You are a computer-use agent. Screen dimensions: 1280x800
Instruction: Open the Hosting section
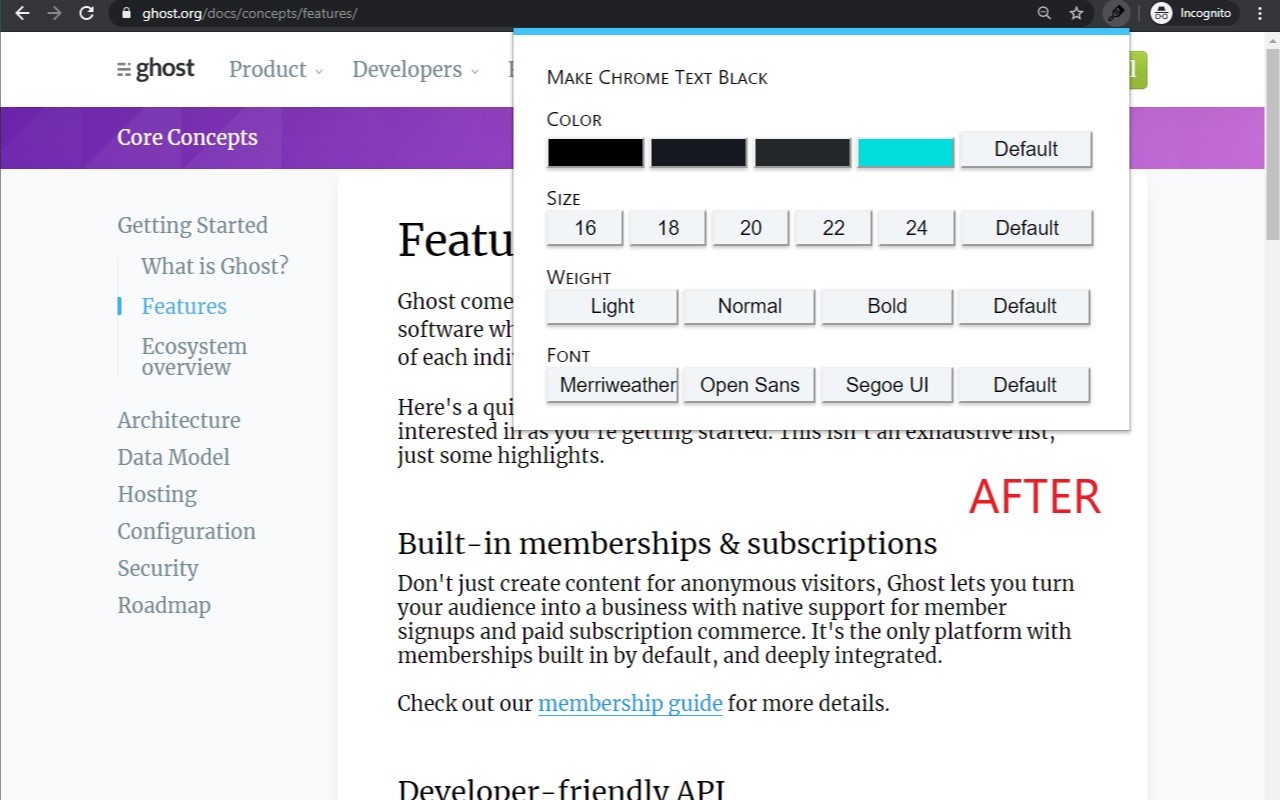(x=157, y=494)
